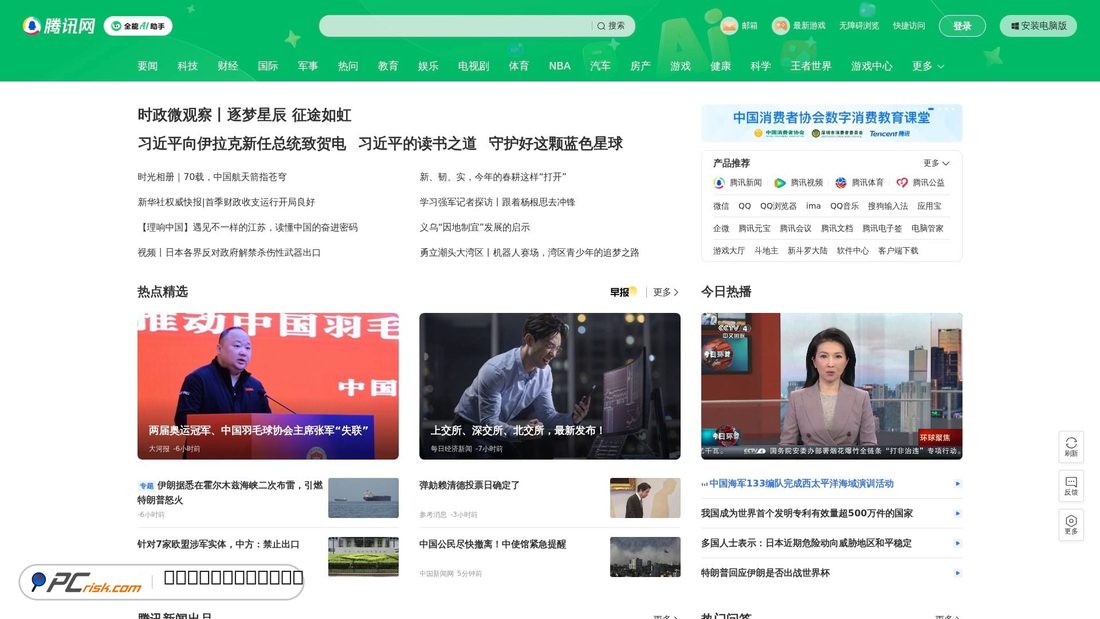Play 中国海军133编队 video arrow icon

click(x=958, y=484)
